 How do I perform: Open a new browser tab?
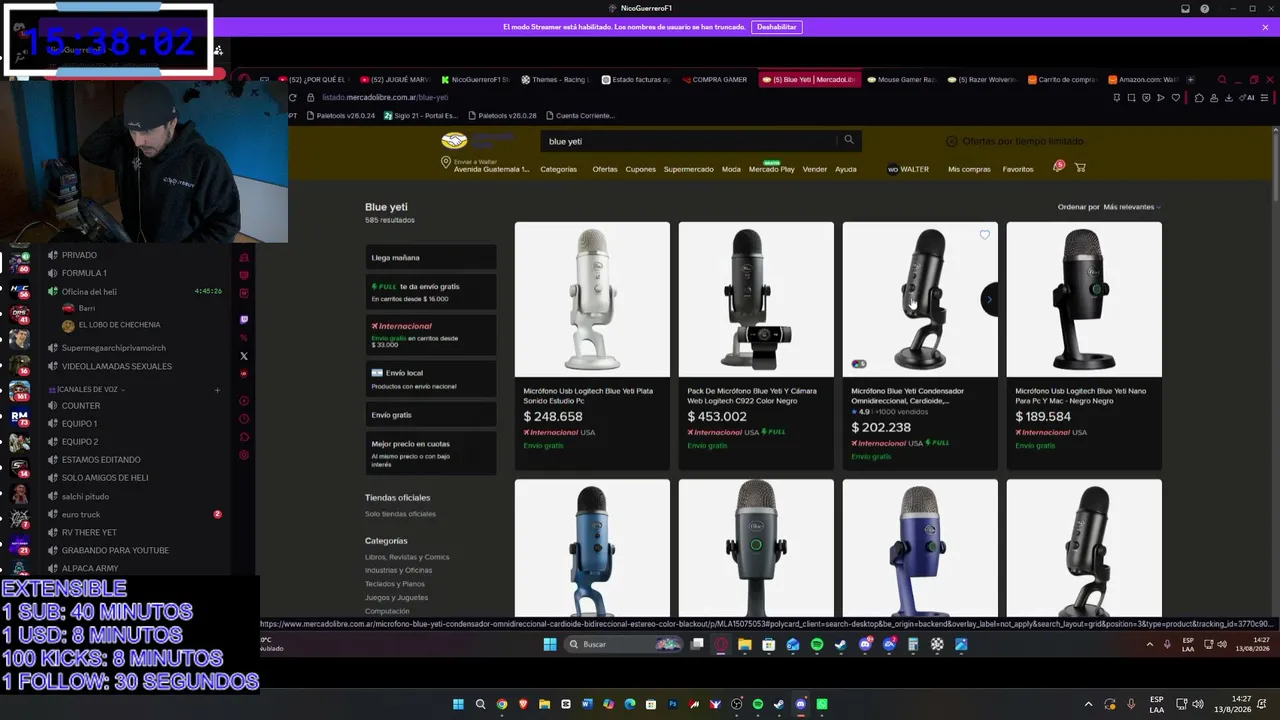click(x=1190, y=79)
